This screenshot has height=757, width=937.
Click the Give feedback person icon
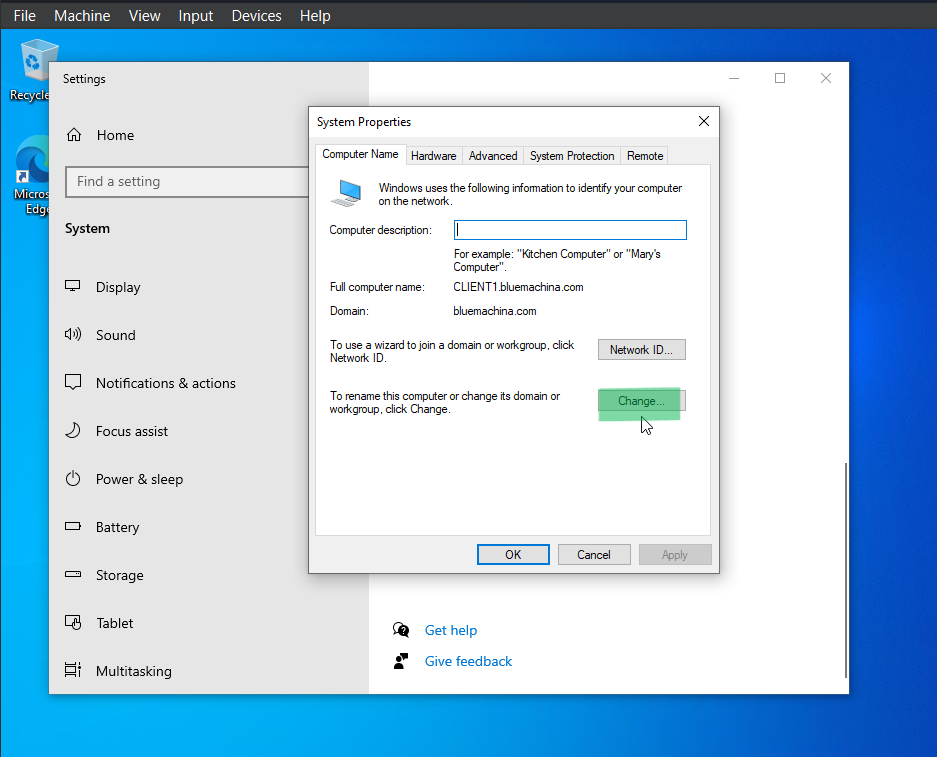click(x=401, y=661)
